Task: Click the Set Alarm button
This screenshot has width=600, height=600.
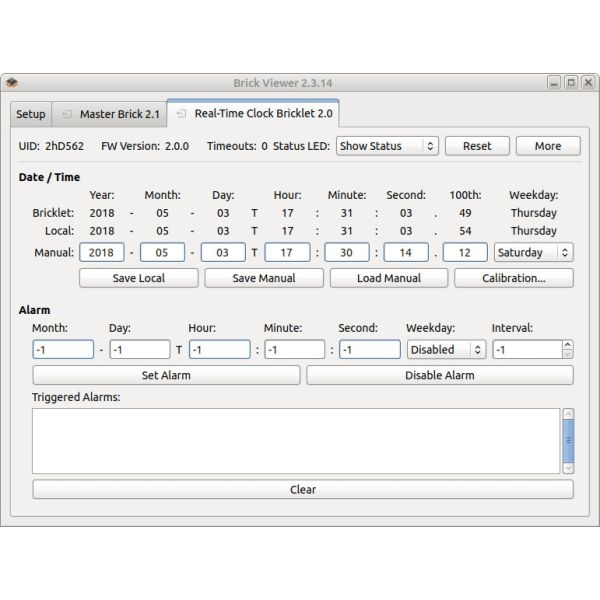Action: pyautogui.click(x=166, y=375)
